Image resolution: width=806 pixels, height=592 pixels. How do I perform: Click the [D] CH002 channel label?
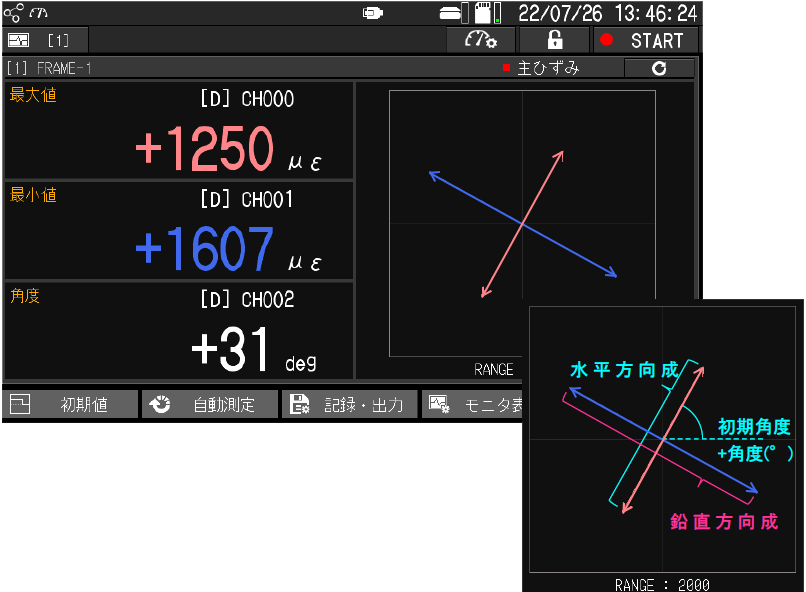click(x=247, y=300)
